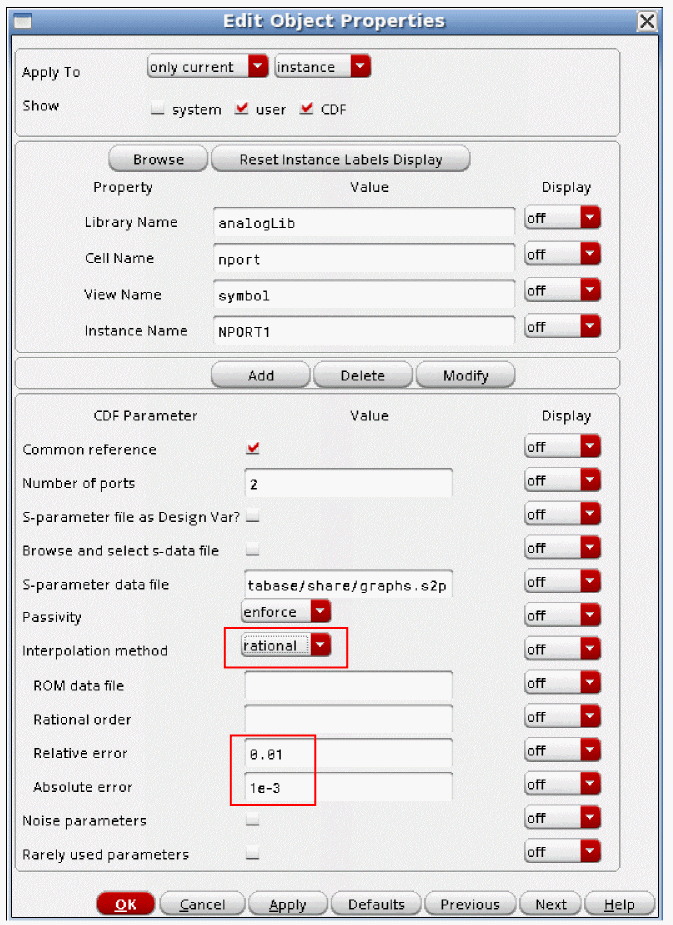This screenshot has height=925, width=673.
Task: Edit the Relative error field
Action: click(x=349, y=753)
